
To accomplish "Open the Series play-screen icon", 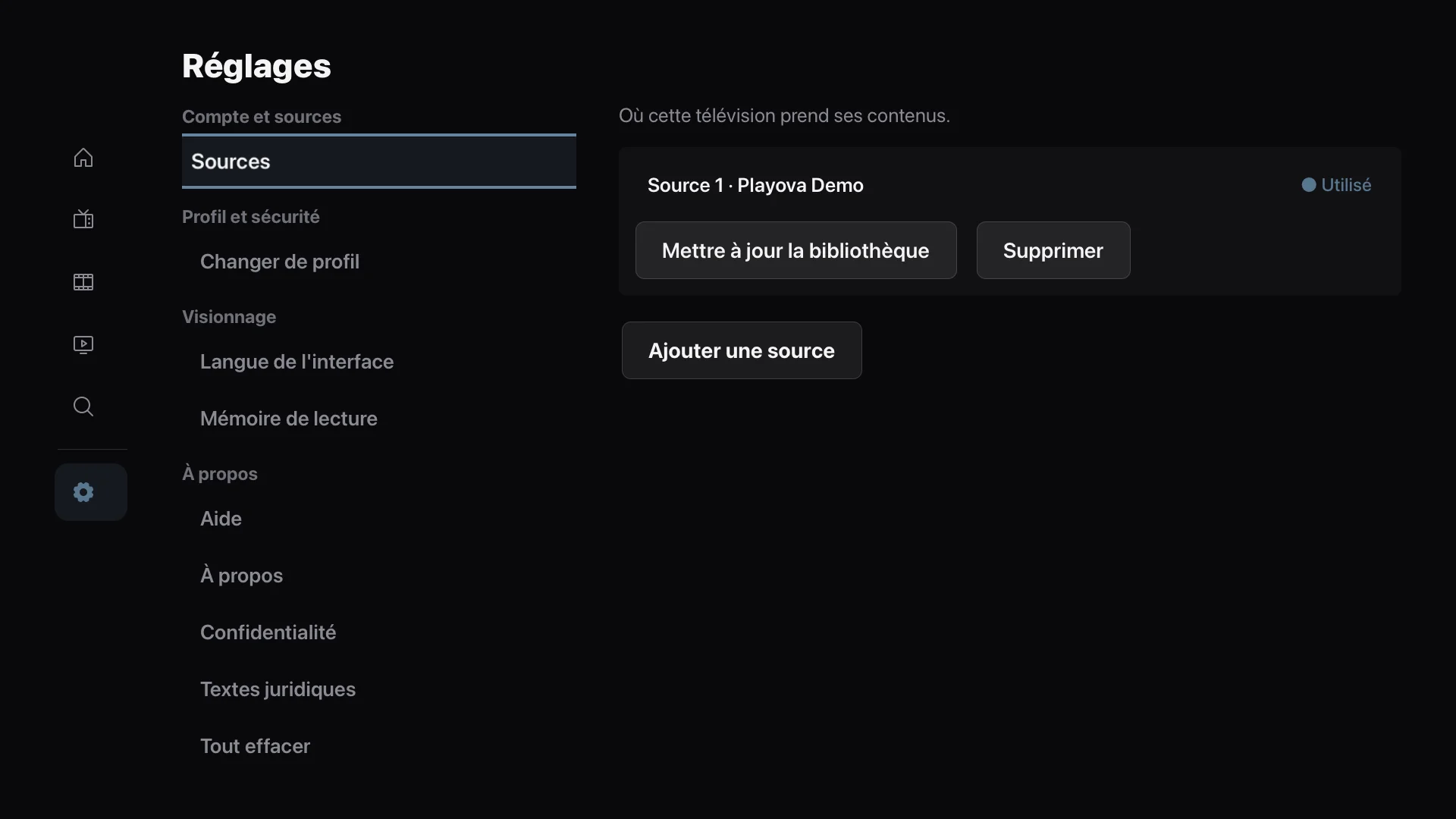I will pos(83,344).
